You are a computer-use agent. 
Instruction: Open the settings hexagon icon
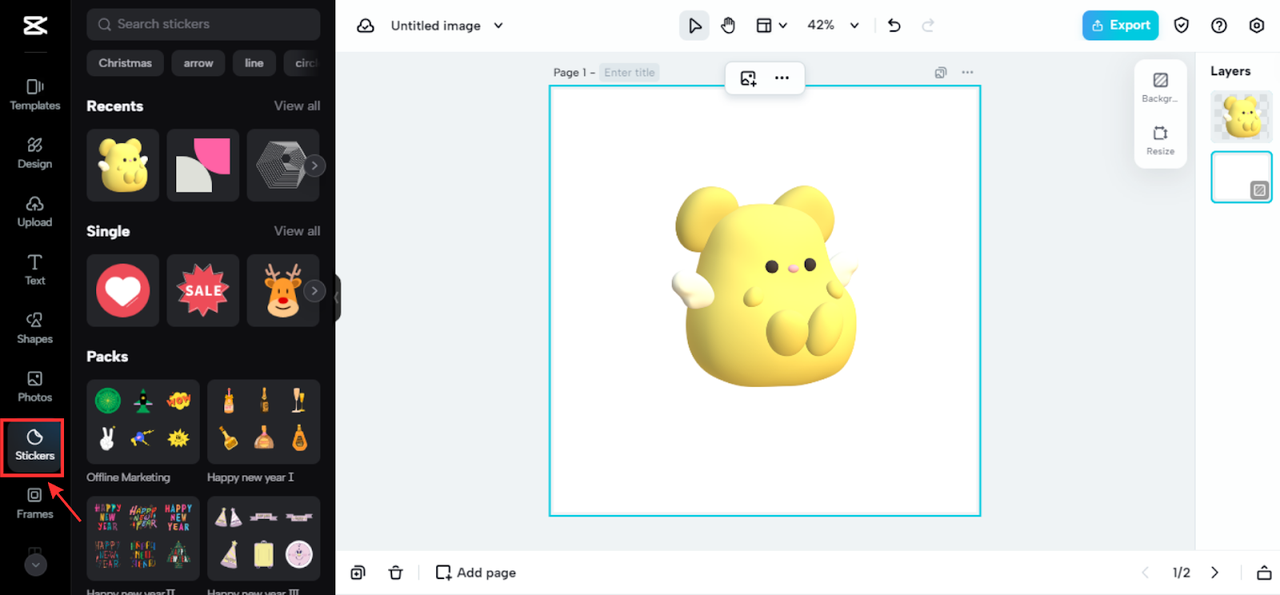click(x=1257, y=26)
